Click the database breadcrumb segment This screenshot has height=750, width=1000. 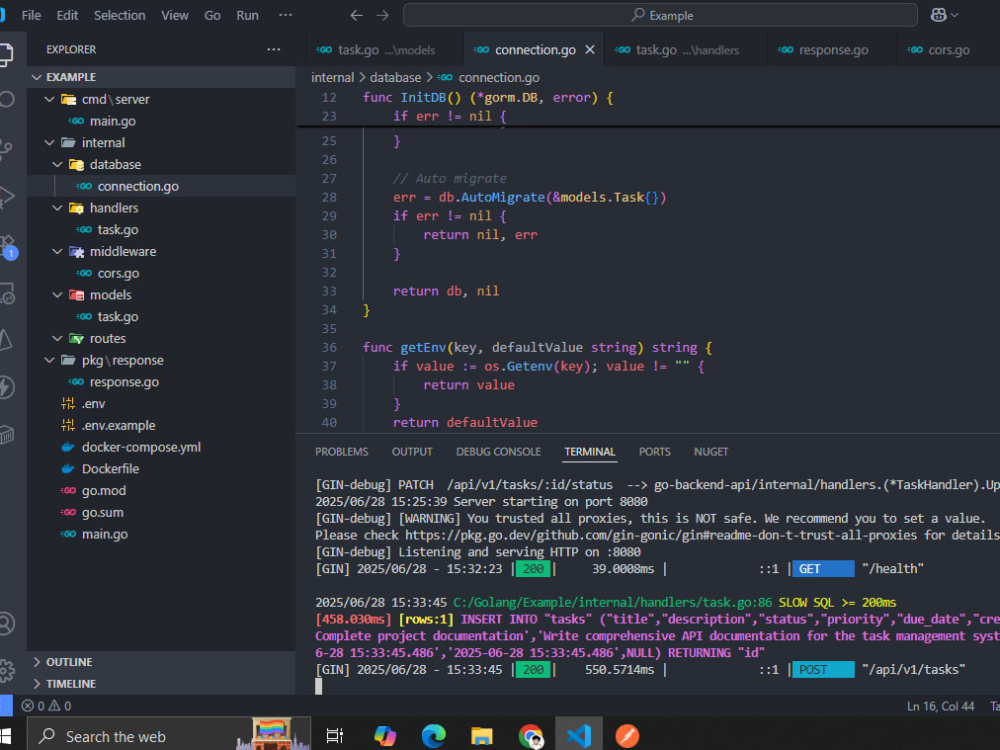[x=395, y=78]
